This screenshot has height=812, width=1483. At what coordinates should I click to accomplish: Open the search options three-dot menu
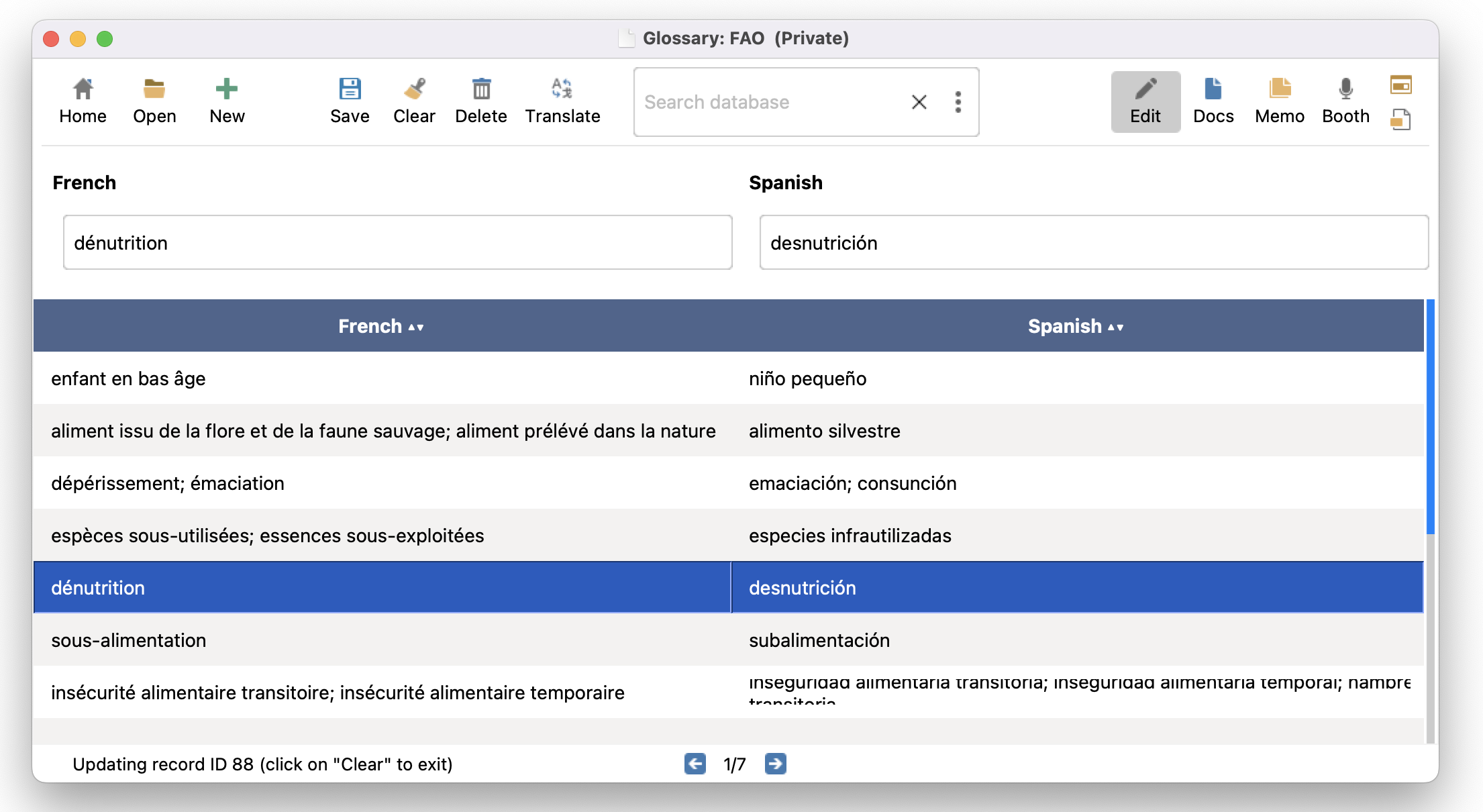click(x=958, y=102)
